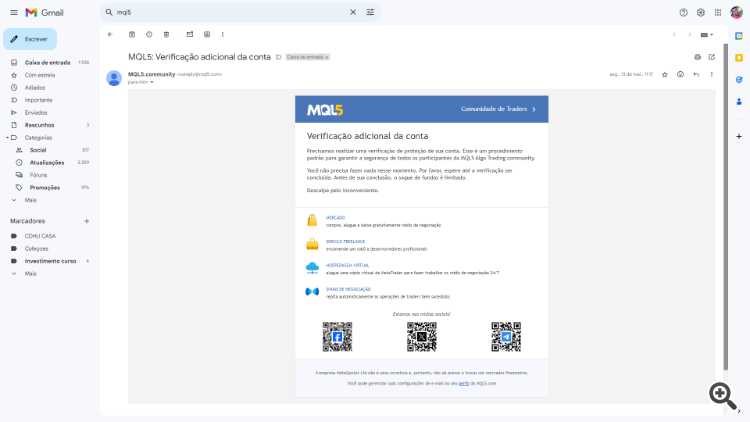
Task: Open the Comunidade de Traders link
Action: click(498, 109)
